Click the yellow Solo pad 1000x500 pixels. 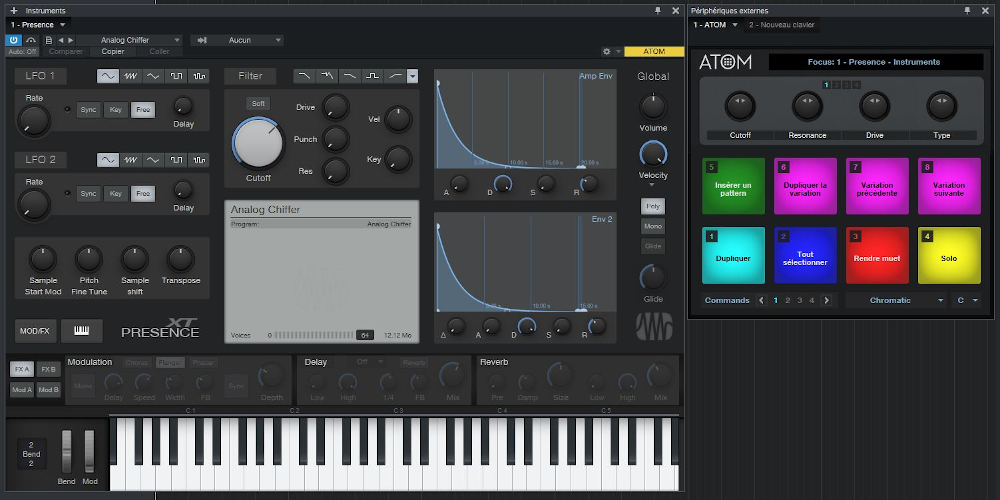tap(949, 255)
